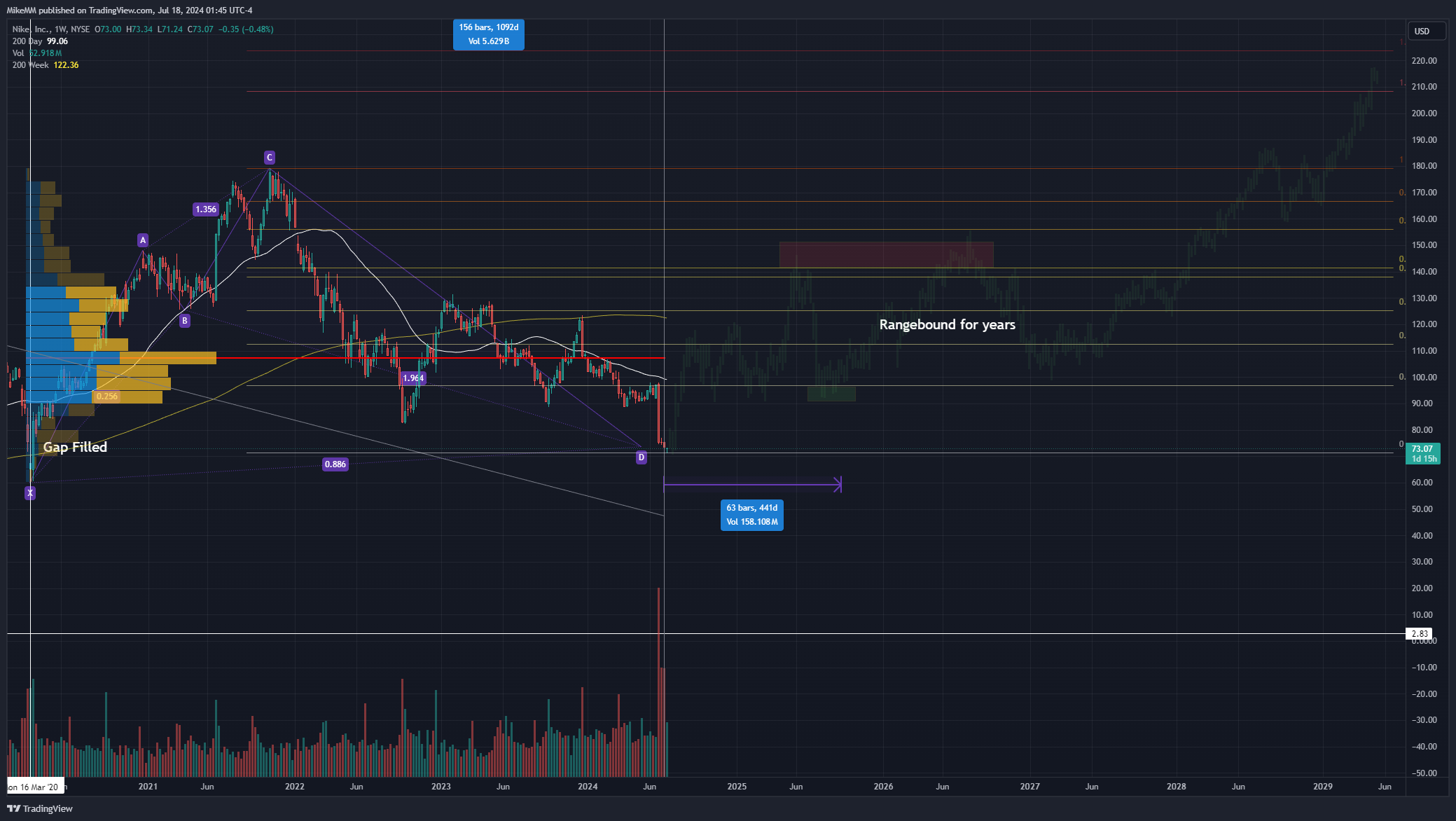Click the 'Mon 16 Mar '20' crosshair date label
The height and width of the screenshot is (821, 1456).
tap(35, 787)
